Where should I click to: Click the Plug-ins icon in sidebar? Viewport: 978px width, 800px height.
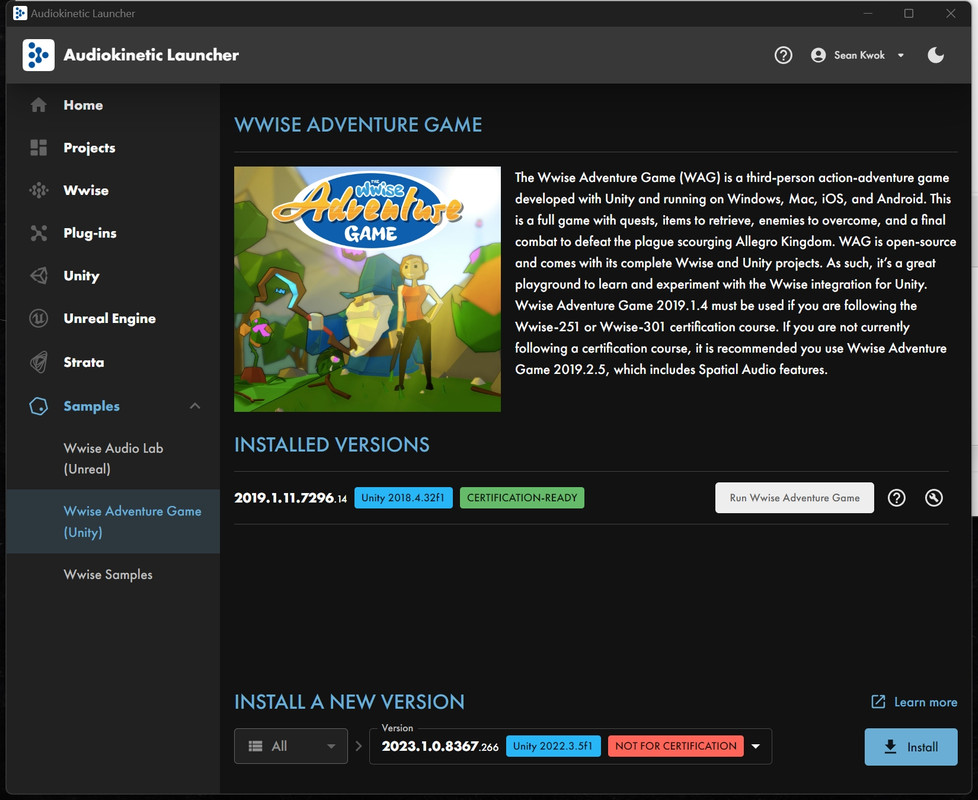coord(39,233)
